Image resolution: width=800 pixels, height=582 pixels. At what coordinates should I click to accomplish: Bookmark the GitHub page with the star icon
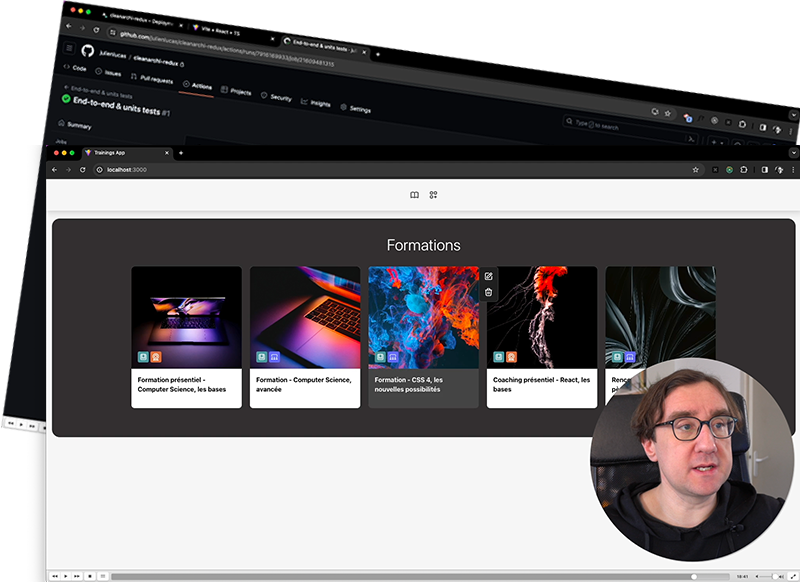667,113
